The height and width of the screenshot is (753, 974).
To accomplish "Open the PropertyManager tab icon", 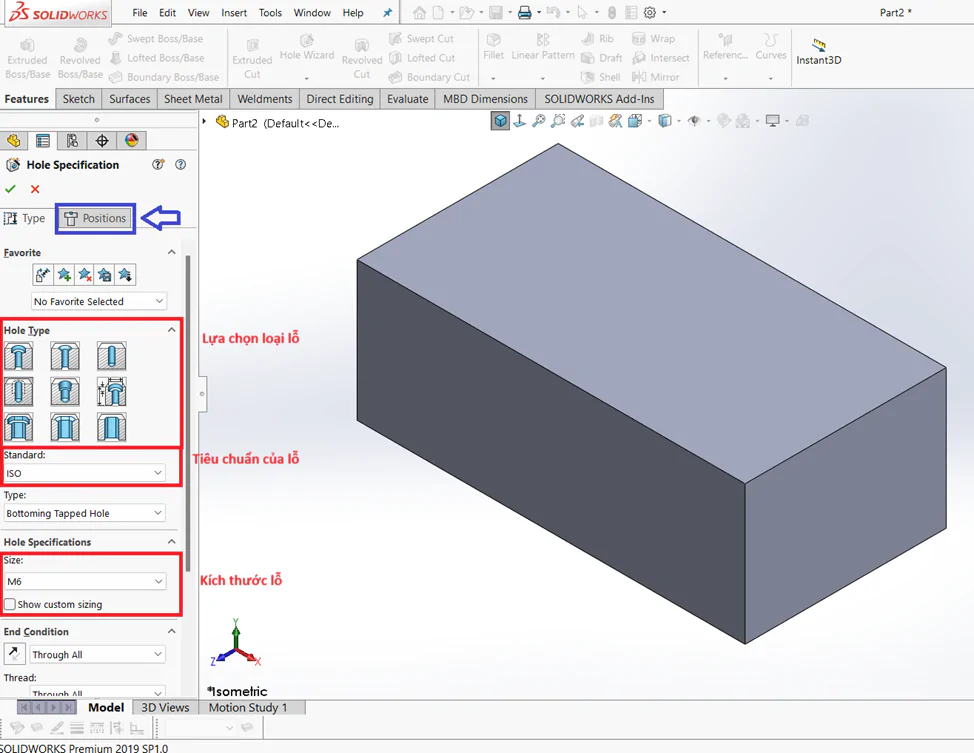I will click(x=43, y=140).
